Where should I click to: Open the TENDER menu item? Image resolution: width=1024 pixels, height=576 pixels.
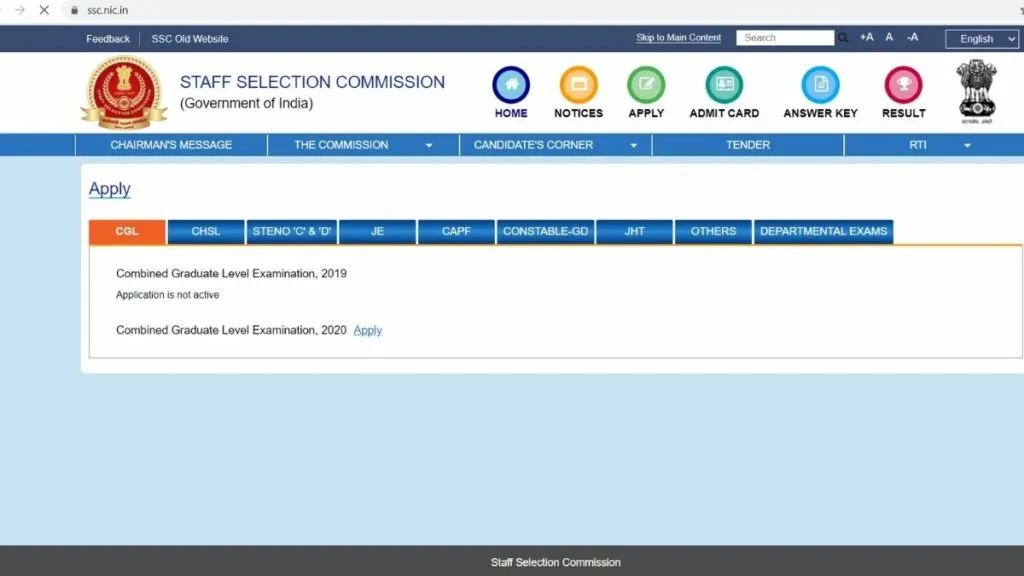pos(748,145)
